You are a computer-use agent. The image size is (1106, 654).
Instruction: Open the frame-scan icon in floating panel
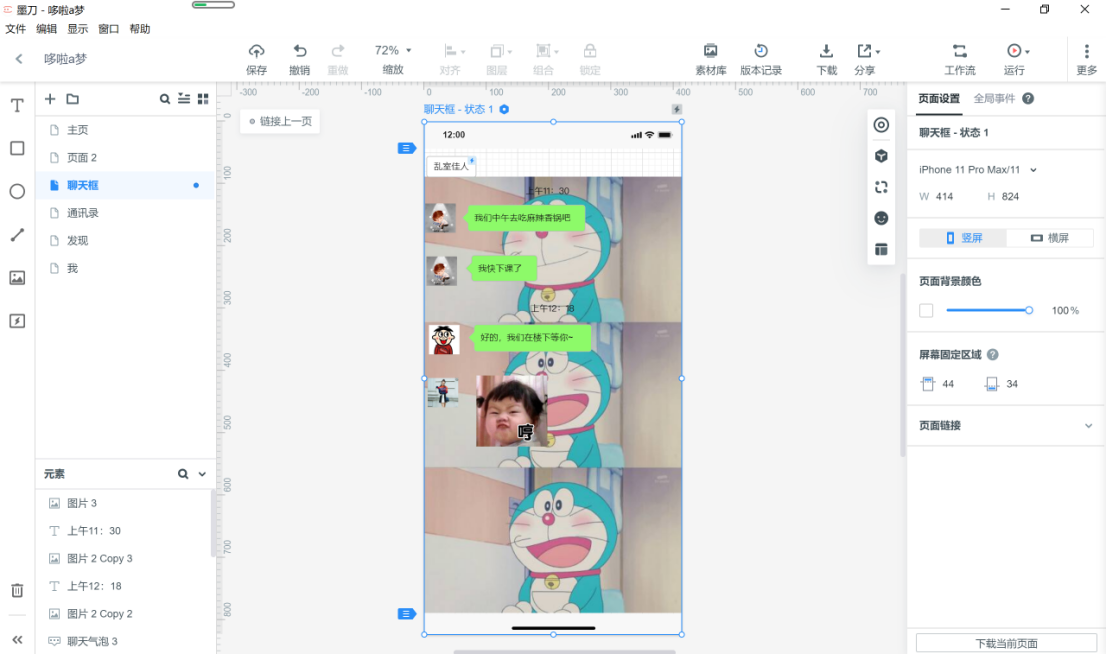[881, 187]
